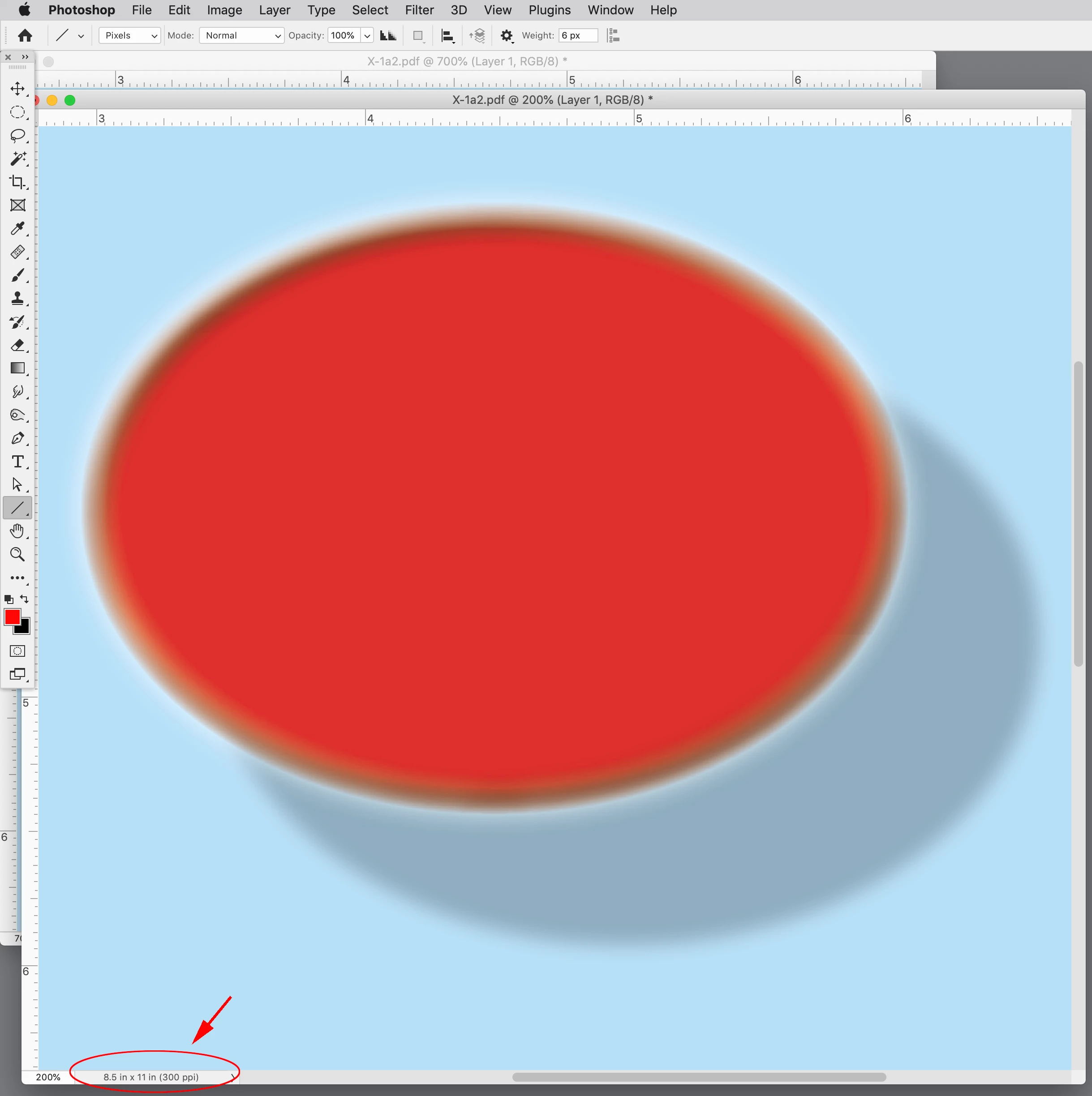Click the Home button in options bar
Image resolution: width=1092 pixels, height=1096 pixels.
tap(25, 36)
